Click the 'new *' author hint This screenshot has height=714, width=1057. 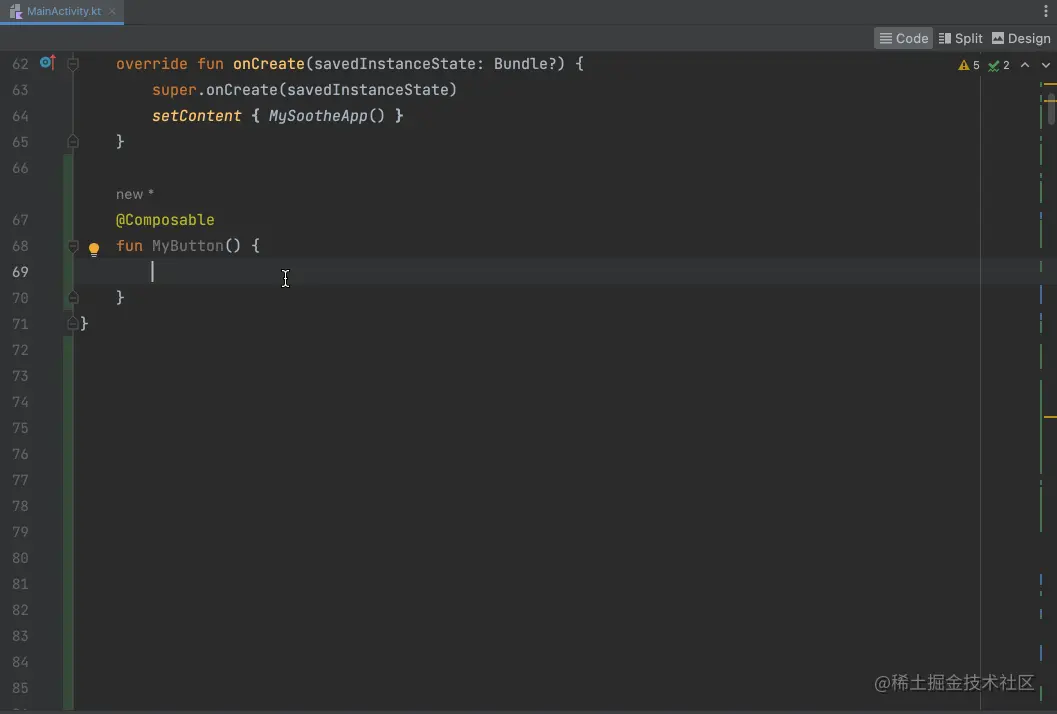(135, 194)
